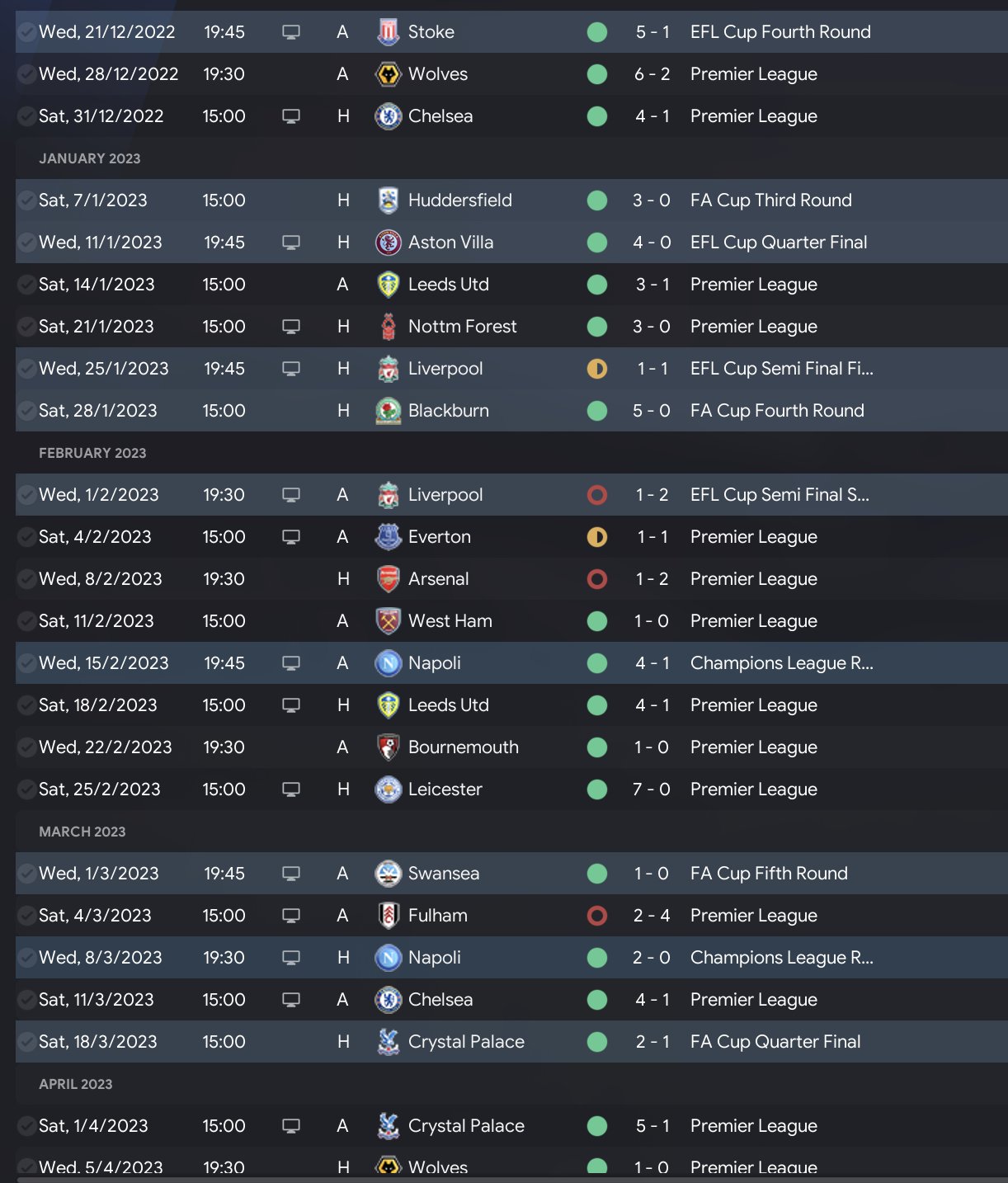This screenshot has height=1183, width=1008.
Task: Click the Stoke club badge
Action: [x=388, y=32]
